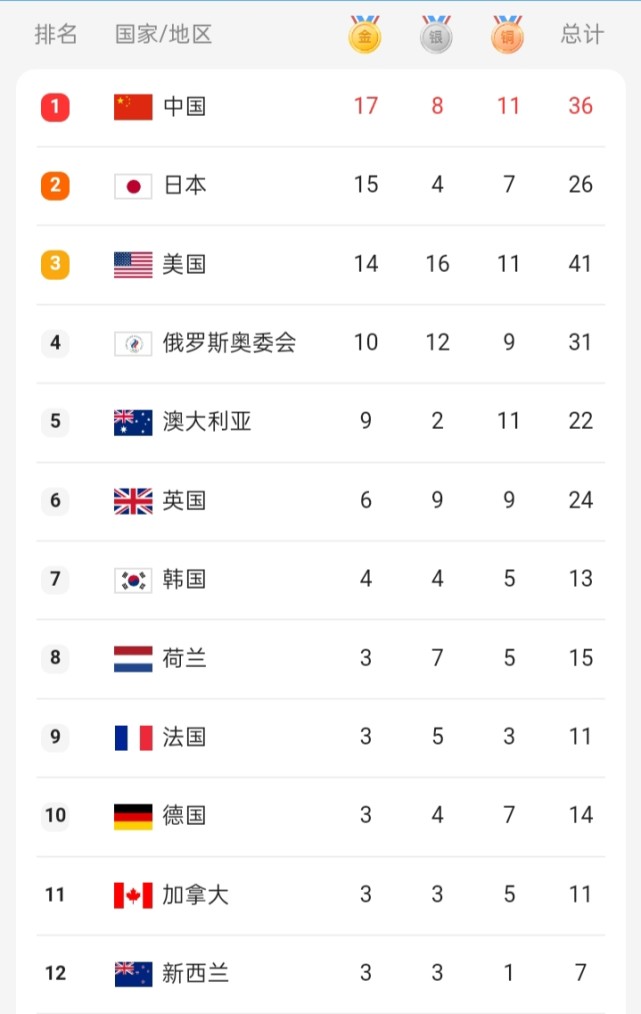Select the Netherlands flag icon

coord(133,658)
